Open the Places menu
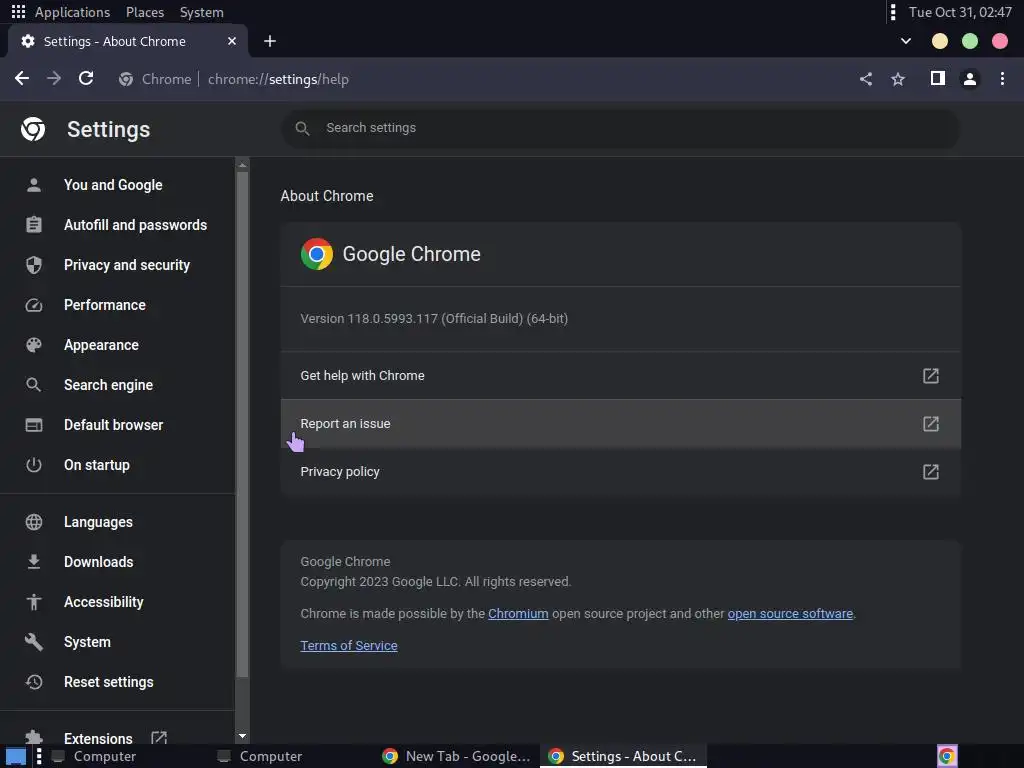The height and width of the screenshot is (768, 1024). (x=145, y=12)
